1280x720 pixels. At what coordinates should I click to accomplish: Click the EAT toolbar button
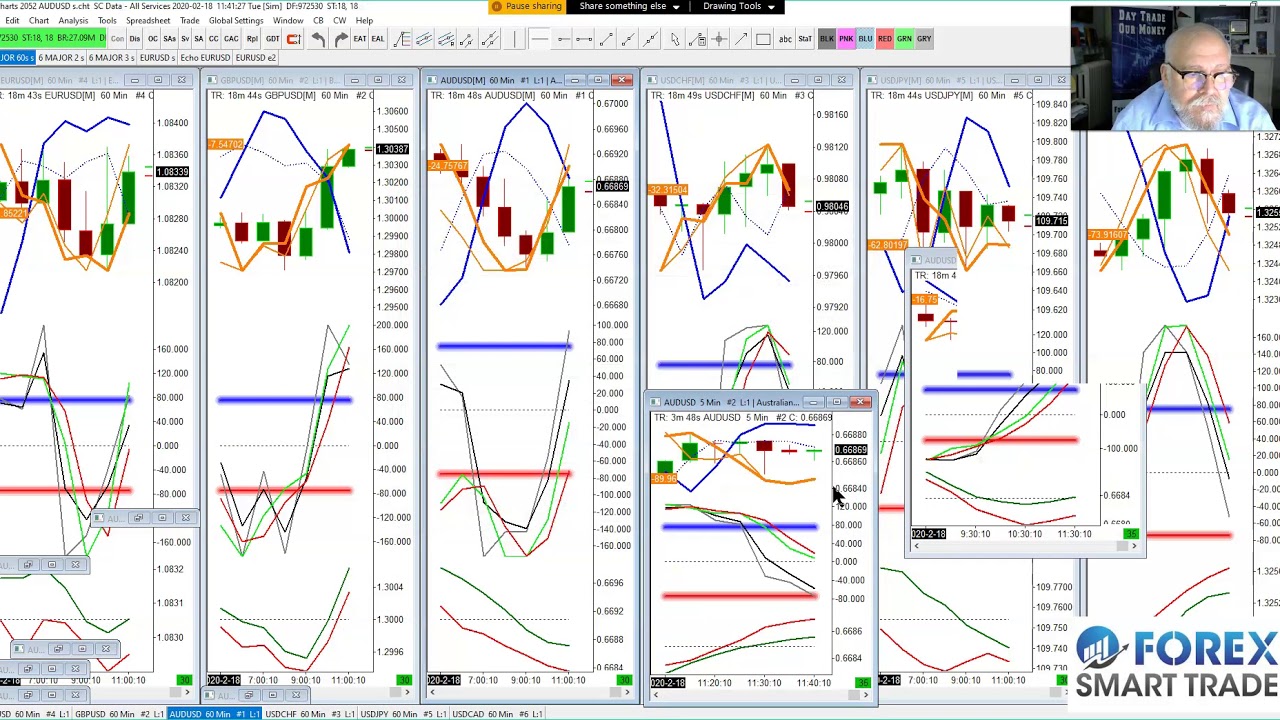click(360, 39)
